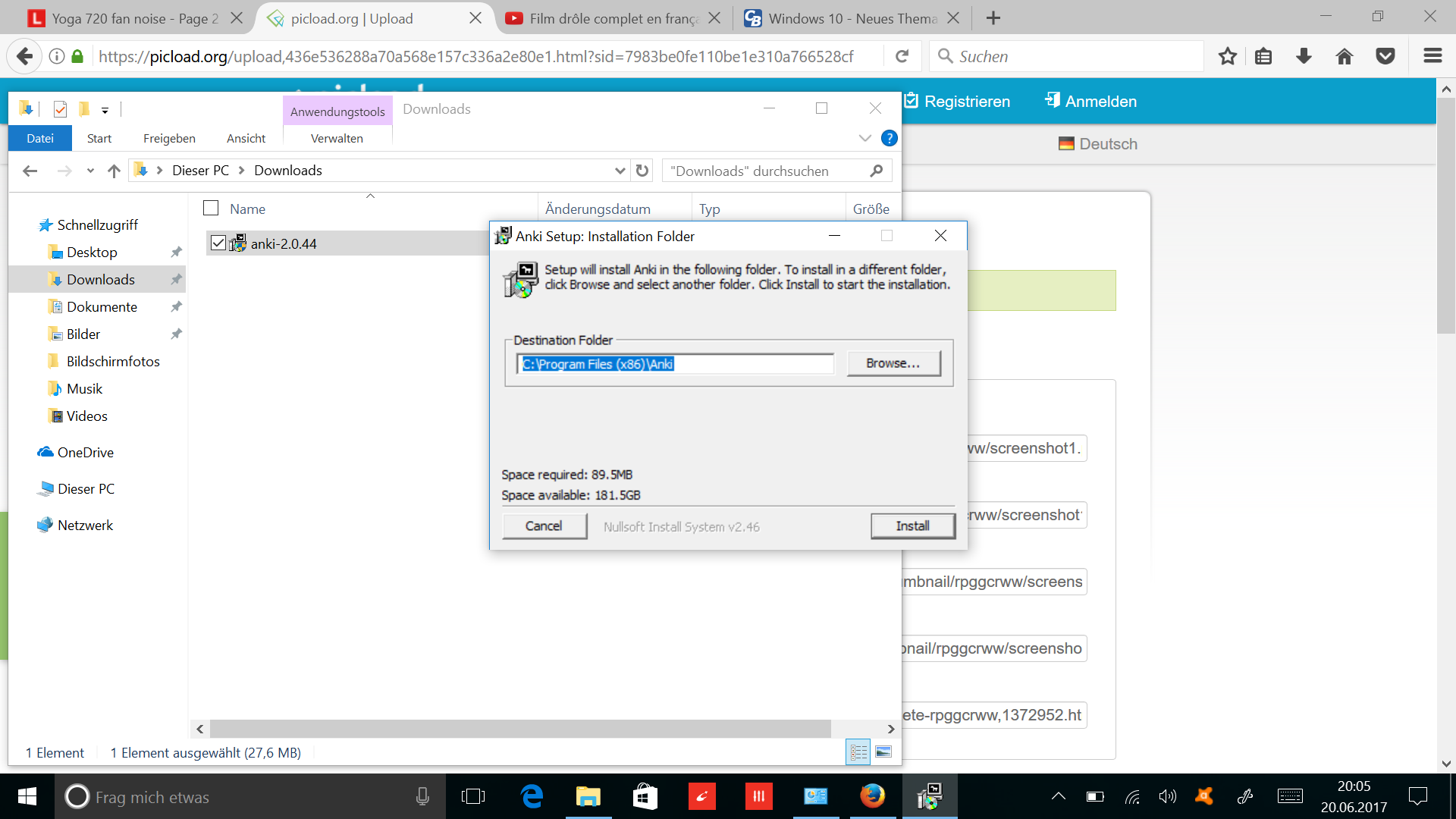Open the Ansicht ribbon tab

click(246, 138)
